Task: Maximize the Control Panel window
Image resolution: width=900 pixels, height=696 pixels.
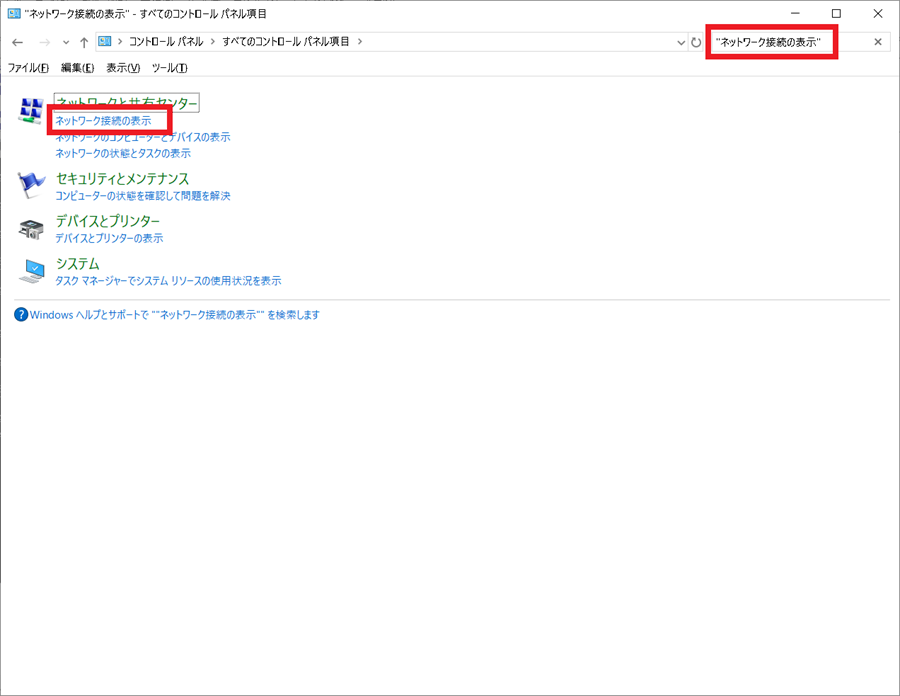Action: tap(836, 13)
